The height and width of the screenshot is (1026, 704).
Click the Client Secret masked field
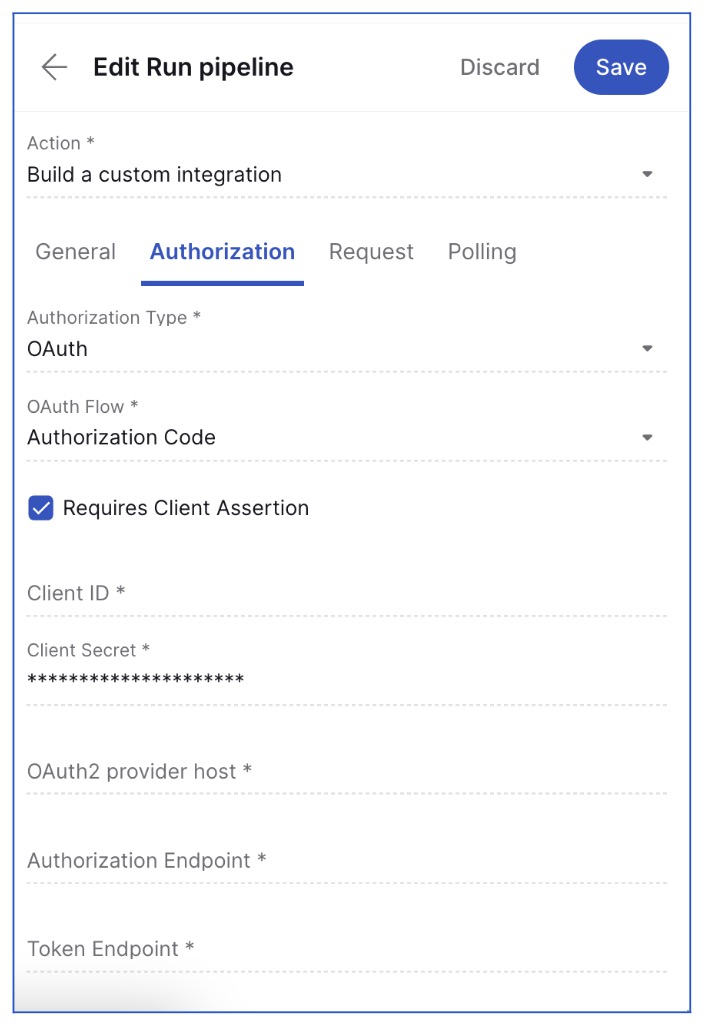(x=347, y=679)
